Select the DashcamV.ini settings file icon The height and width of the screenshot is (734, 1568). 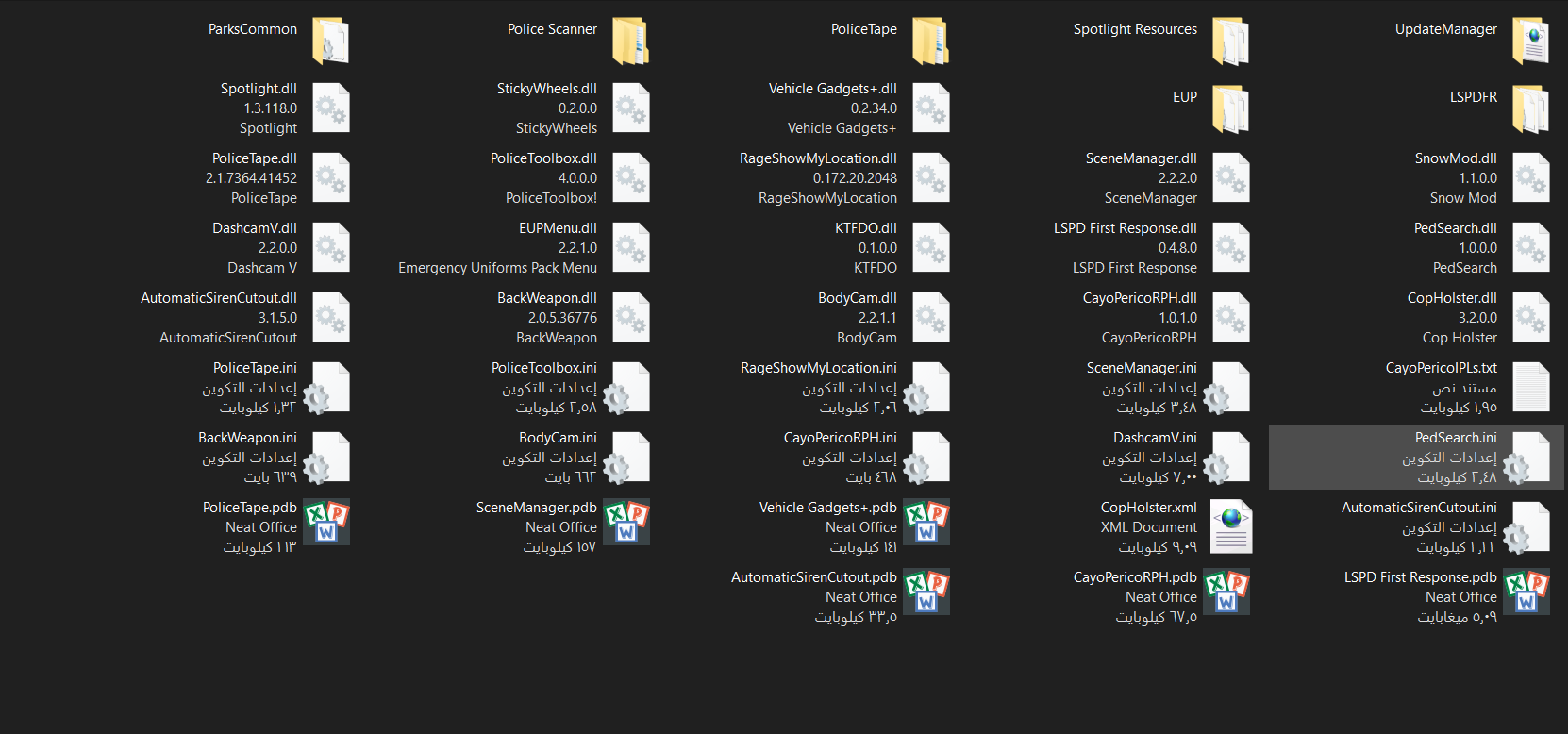[1227, 458]
